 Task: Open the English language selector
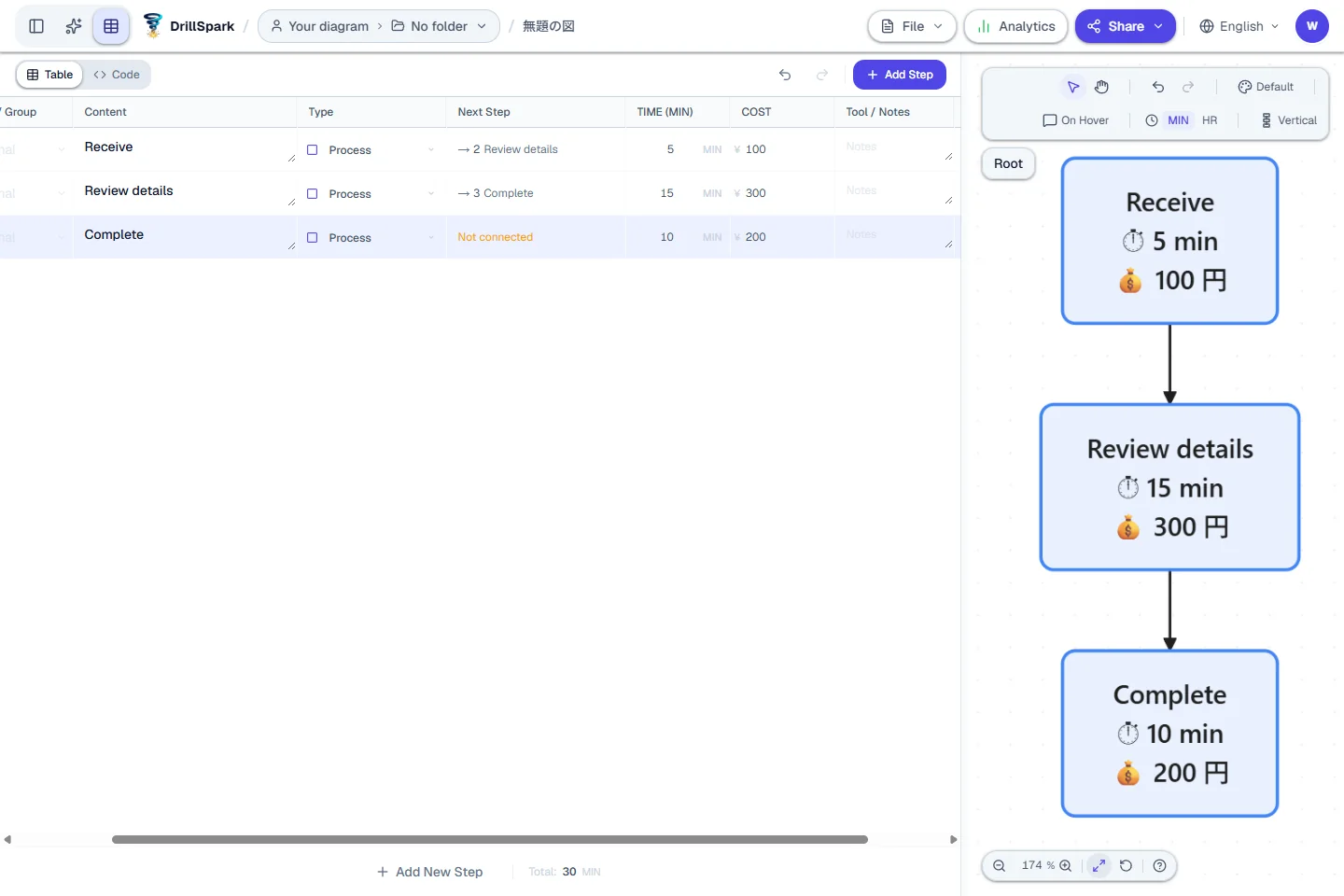[1239, 26]
